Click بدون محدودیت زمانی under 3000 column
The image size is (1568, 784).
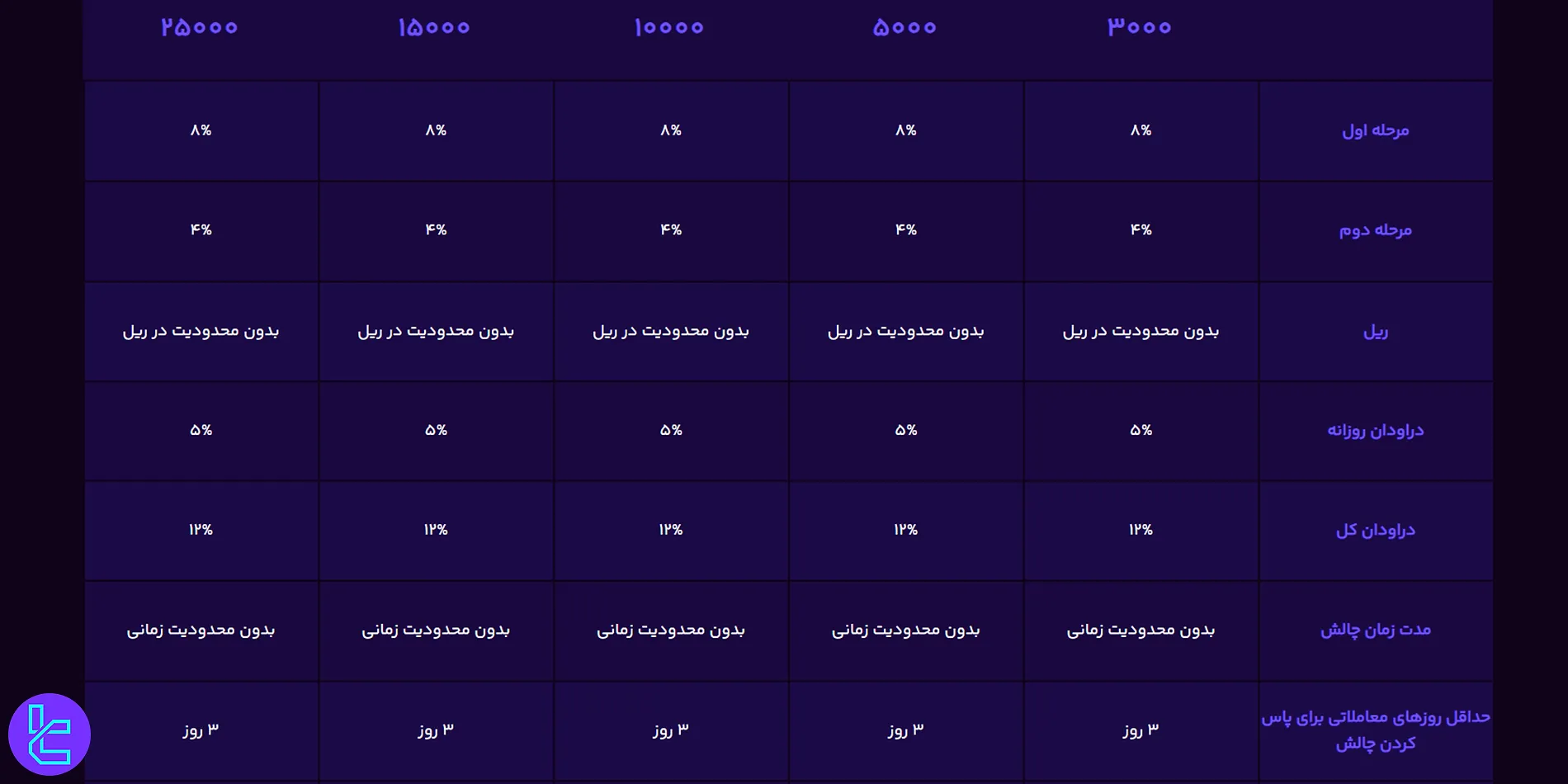coord(1141,631)
